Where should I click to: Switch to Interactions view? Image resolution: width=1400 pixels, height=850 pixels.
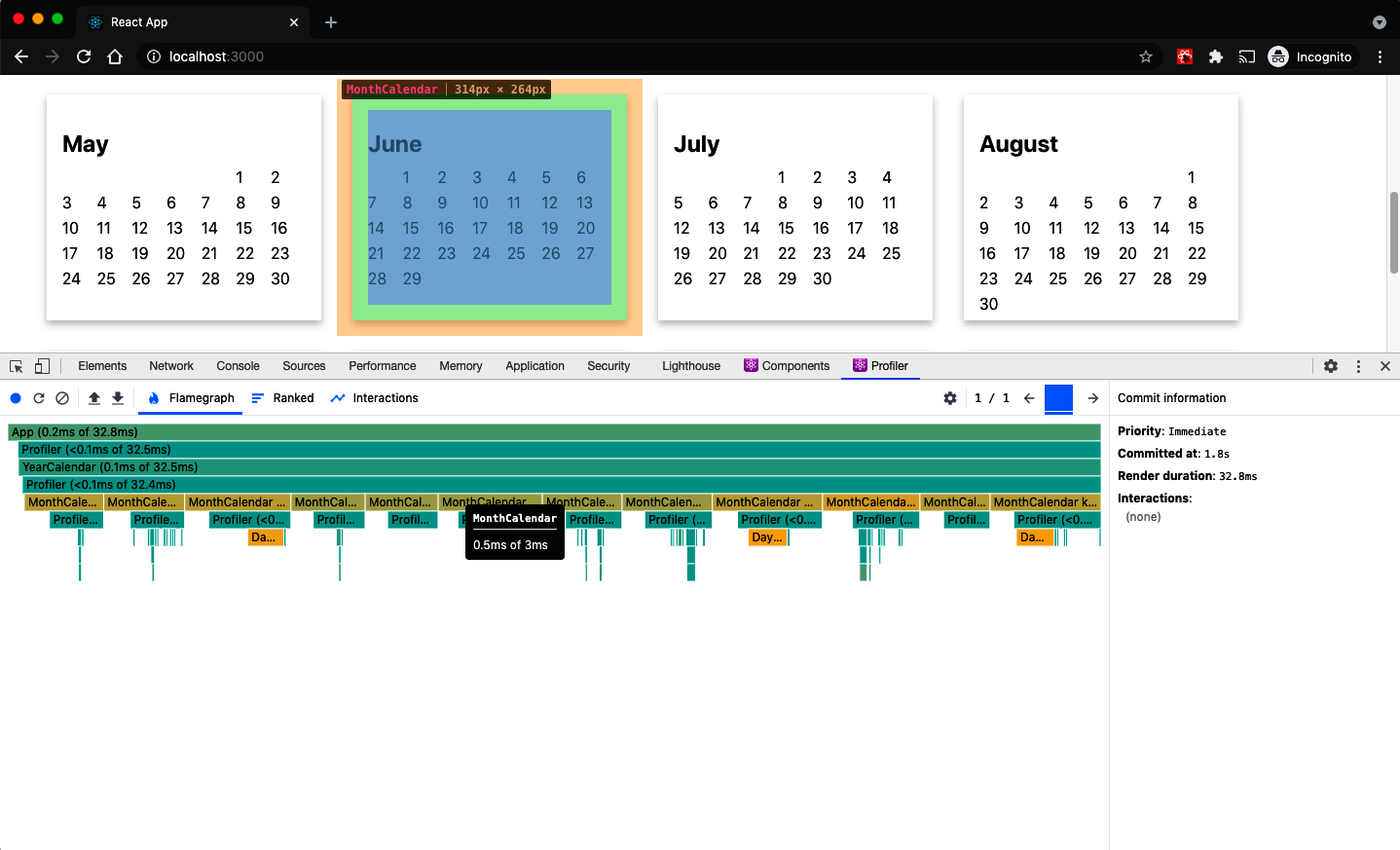pos(375,398)
